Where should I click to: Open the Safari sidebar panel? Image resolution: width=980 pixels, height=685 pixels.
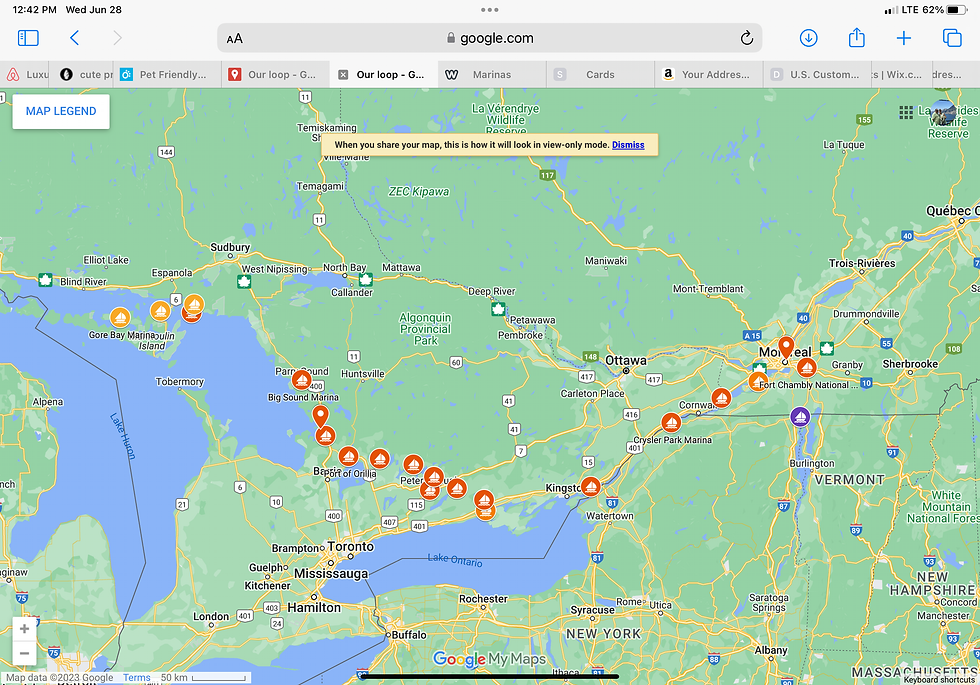pos(28,38)
